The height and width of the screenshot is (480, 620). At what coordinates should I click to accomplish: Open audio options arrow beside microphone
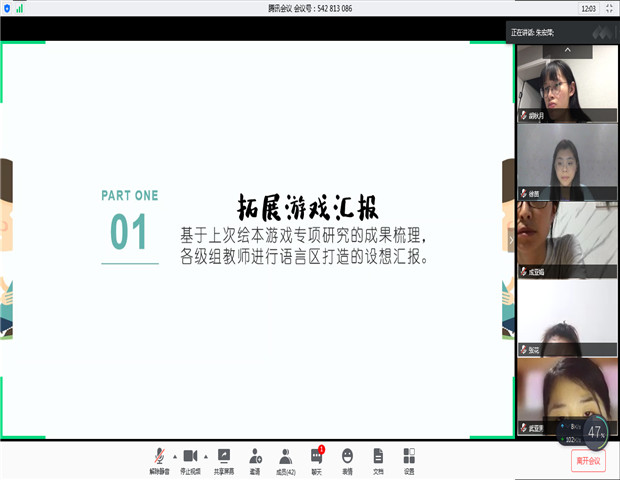[175, 457]
